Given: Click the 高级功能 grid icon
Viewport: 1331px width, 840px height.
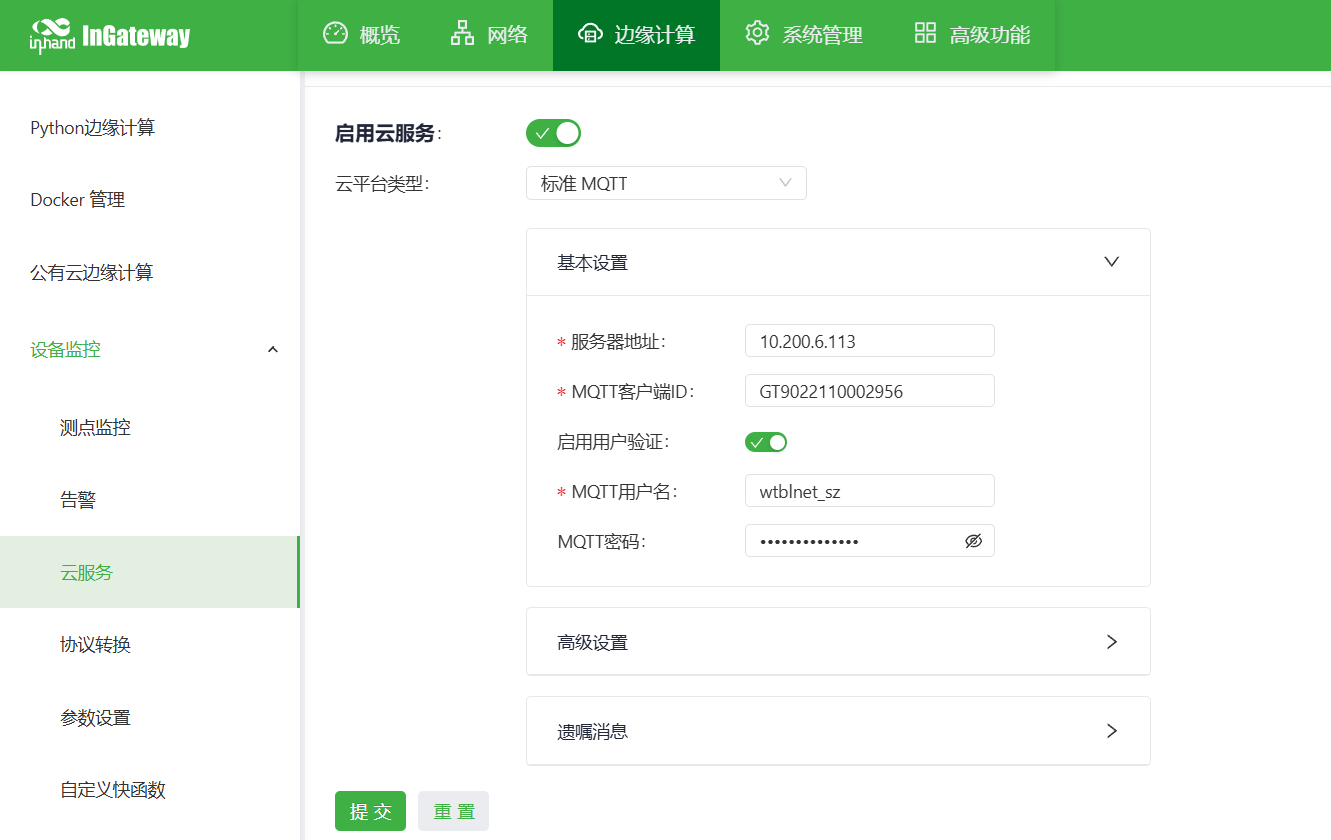Looking at the screenshot, I should (926, 34).
